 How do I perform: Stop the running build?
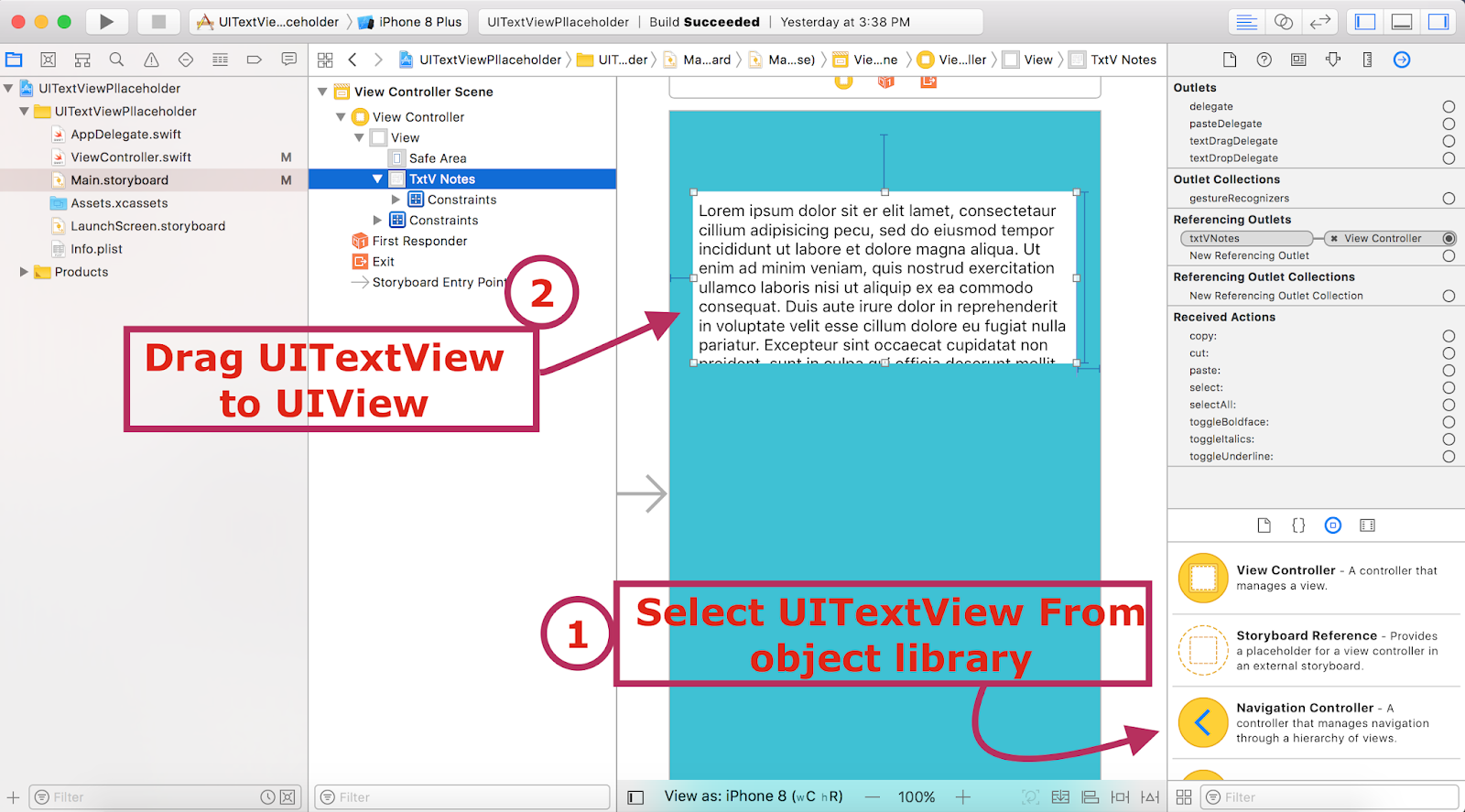point(158,21)
